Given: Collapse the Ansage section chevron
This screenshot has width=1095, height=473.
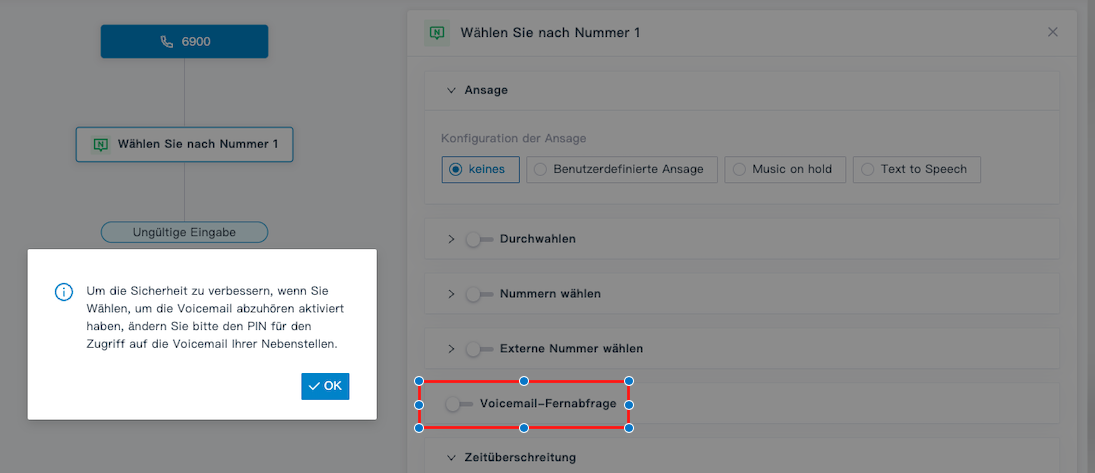Looking at the screenshot, I should (451, 90).
